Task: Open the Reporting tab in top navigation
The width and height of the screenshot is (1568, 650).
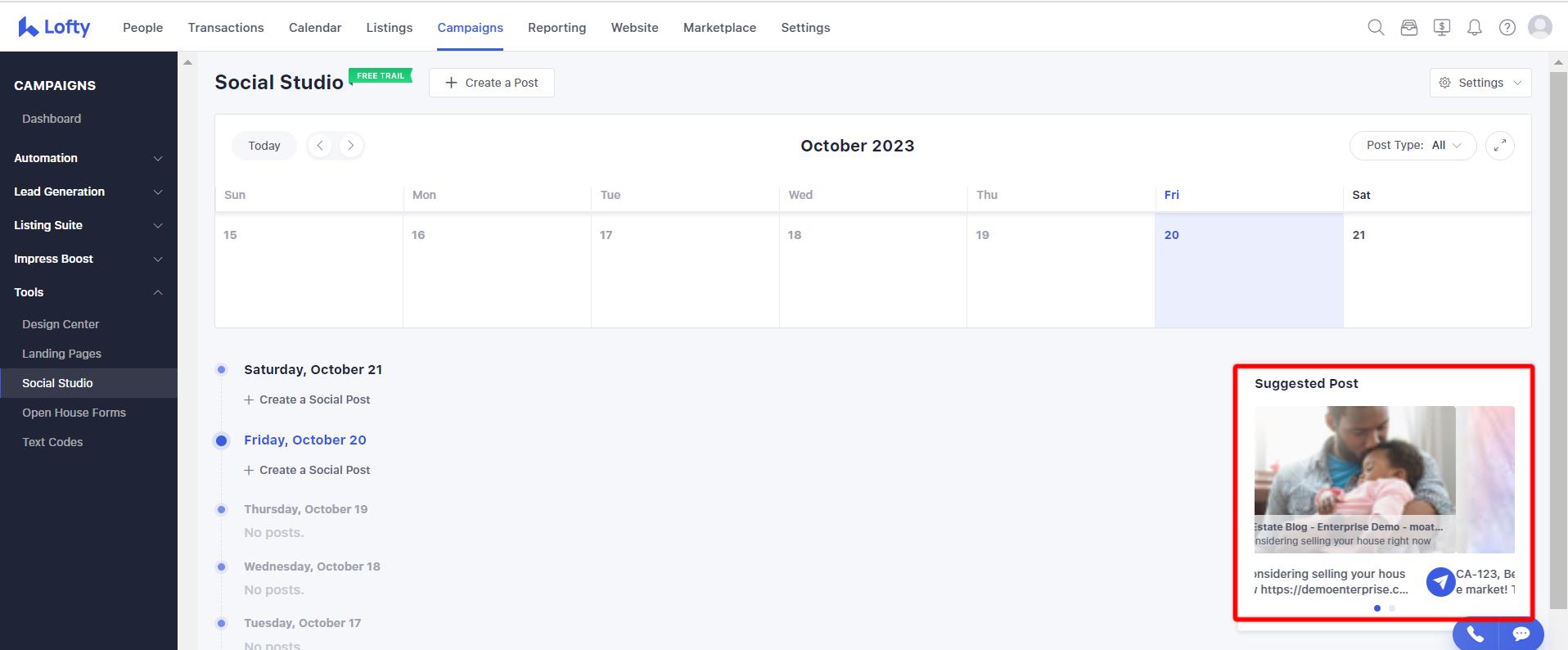Action: (556, 28)
